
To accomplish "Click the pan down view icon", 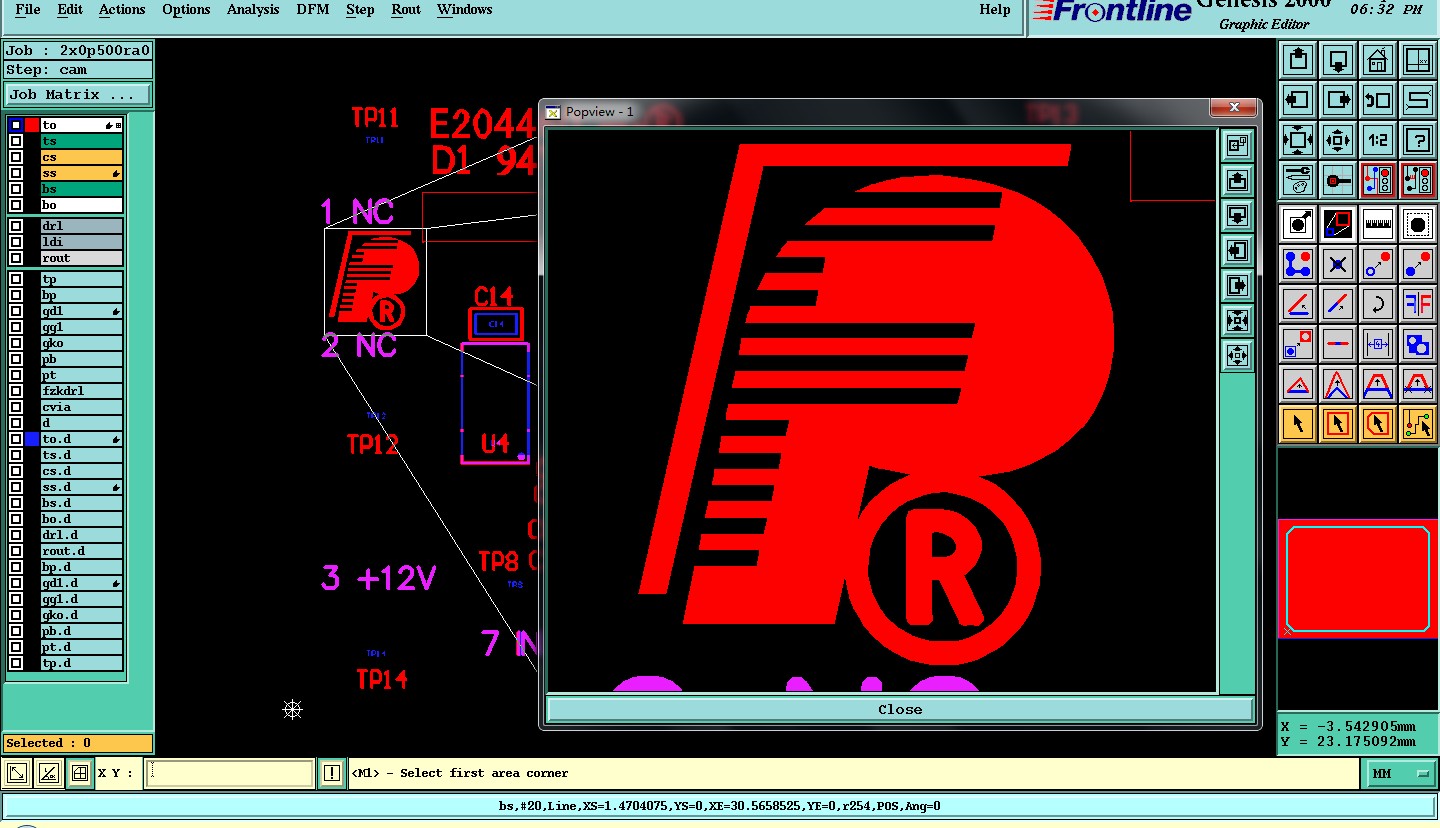I will (x=1338, y=60).
